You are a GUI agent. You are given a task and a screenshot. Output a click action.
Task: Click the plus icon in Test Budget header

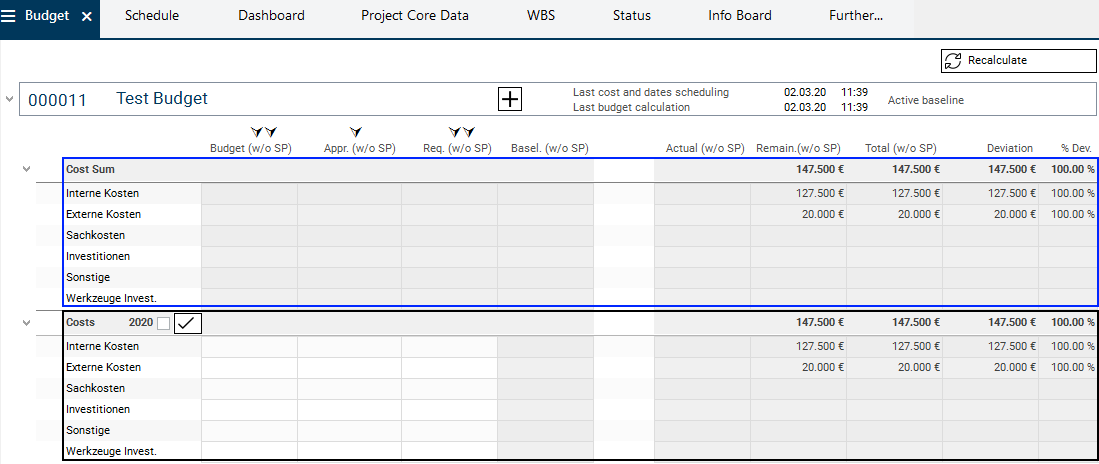pos(510,99)
